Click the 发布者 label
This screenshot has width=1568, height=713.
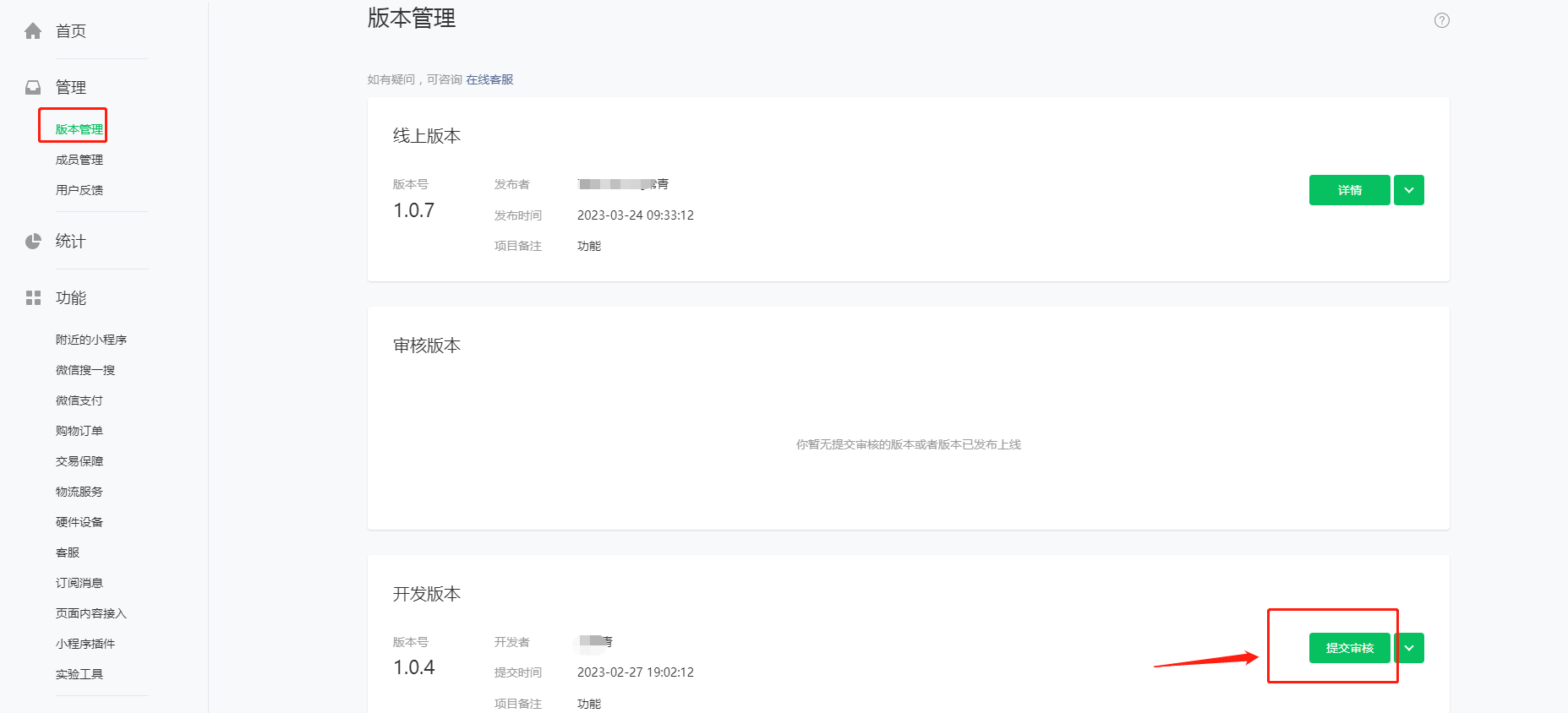pos(512,184)
